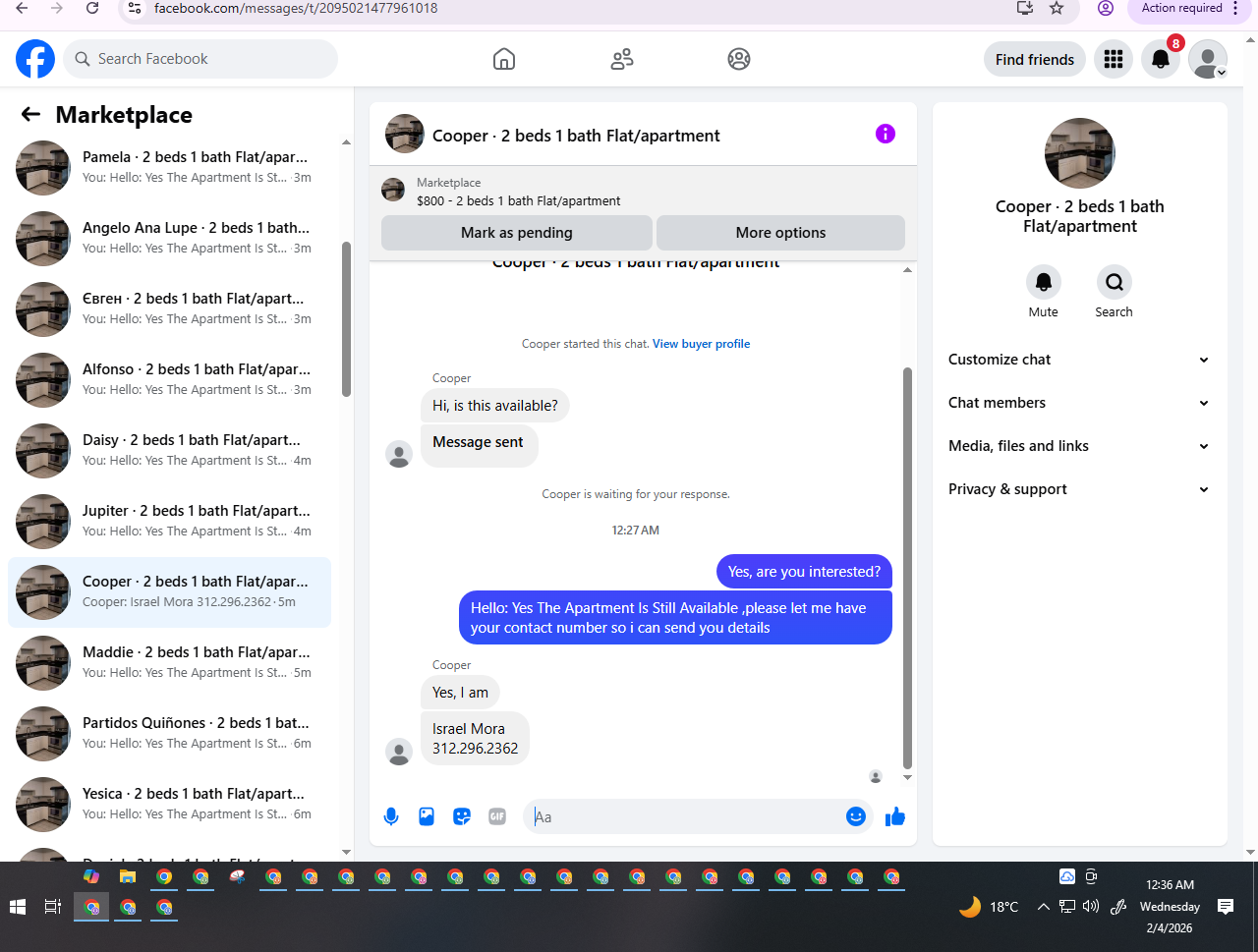The image size is (1258, 952).
Task: Attach a photo file icon
Action: point(427,816)
